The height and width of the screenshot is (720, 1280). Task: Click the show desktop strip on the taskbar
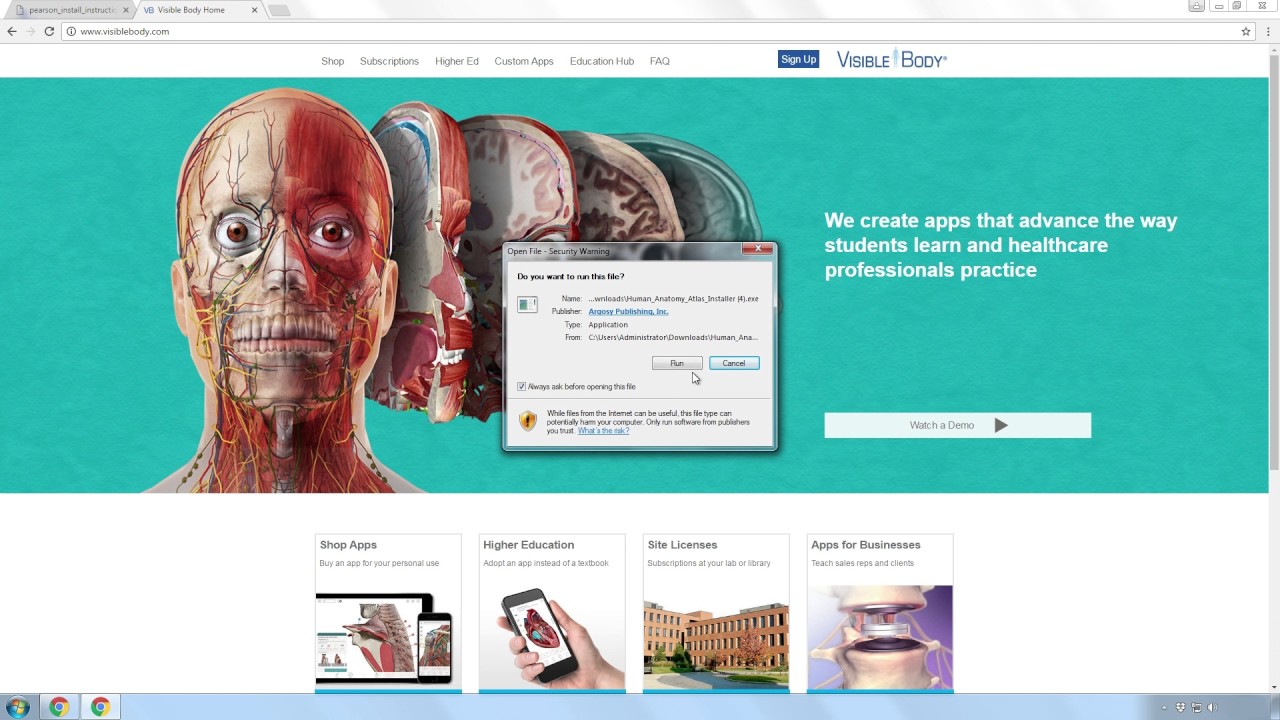1275,707
